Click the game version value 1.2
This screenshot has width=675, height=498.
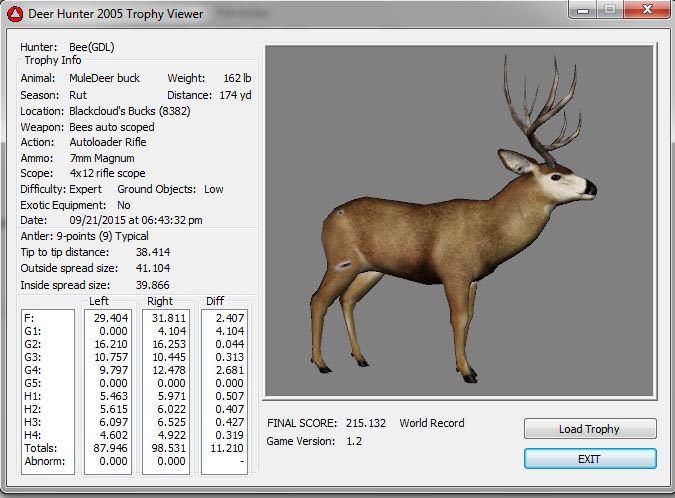(354, 441)
